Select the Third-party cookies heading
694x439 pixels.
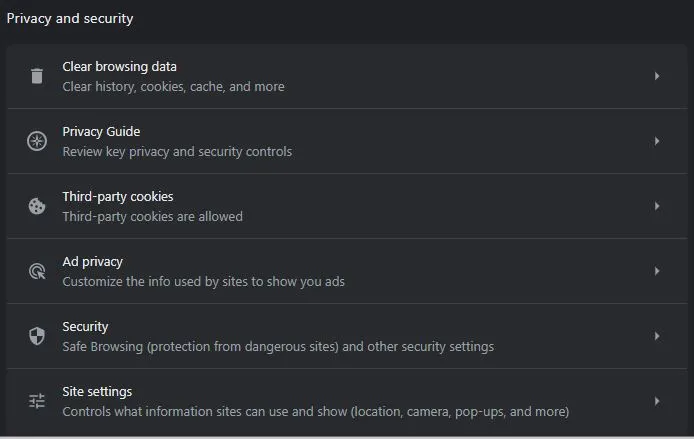[x=118, y=196]
